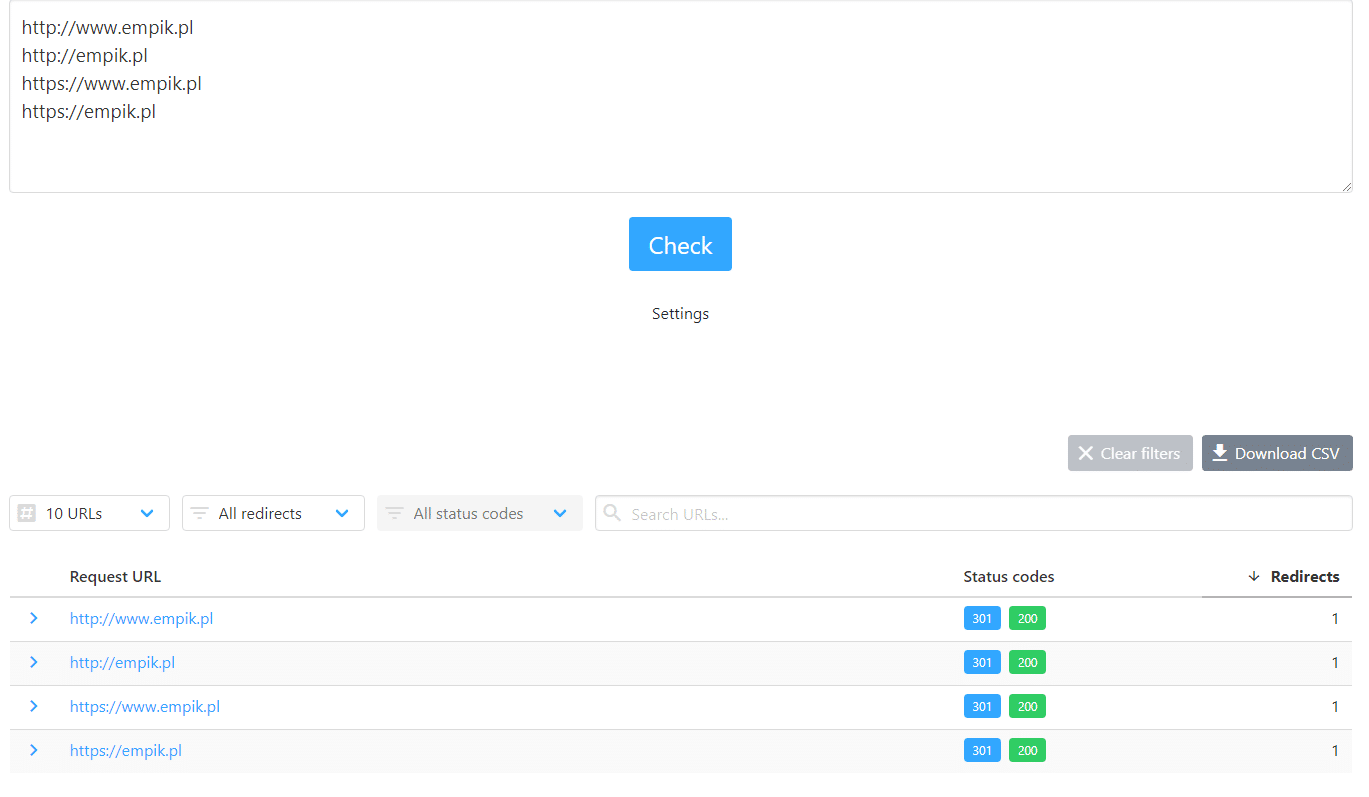Download results with Download CSV button
The height and width of the screenshot is (797, 1369).
coord(1277,453)
